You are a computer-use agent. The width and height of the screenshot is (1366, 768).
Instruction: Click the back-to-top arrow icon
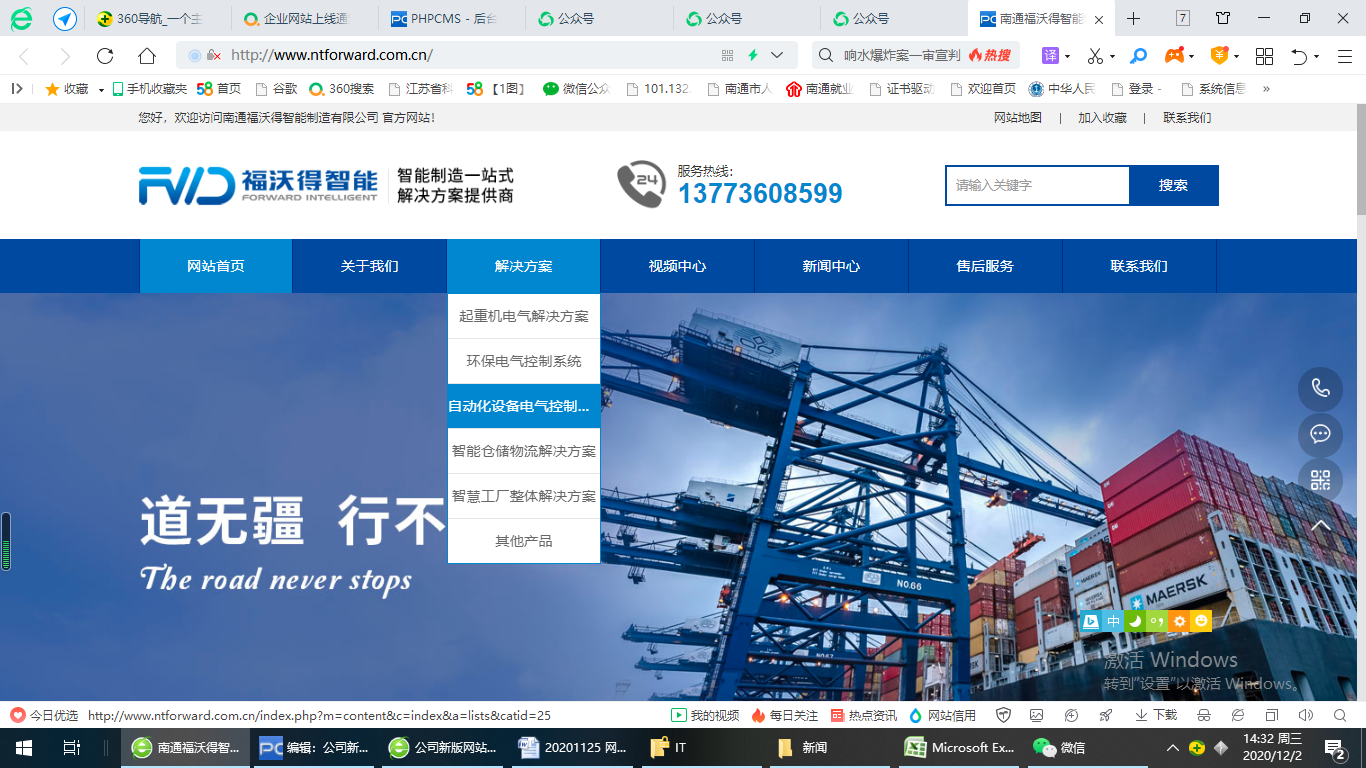(x=1320, y=525)
